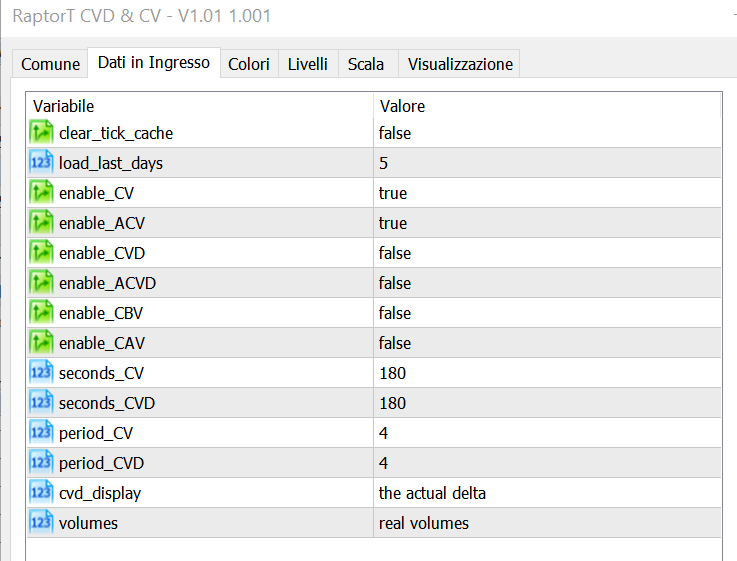This screenshot has height=561, width=737.
Task: Select the enable_CV boolean type icon
Action: click(41, 193)
